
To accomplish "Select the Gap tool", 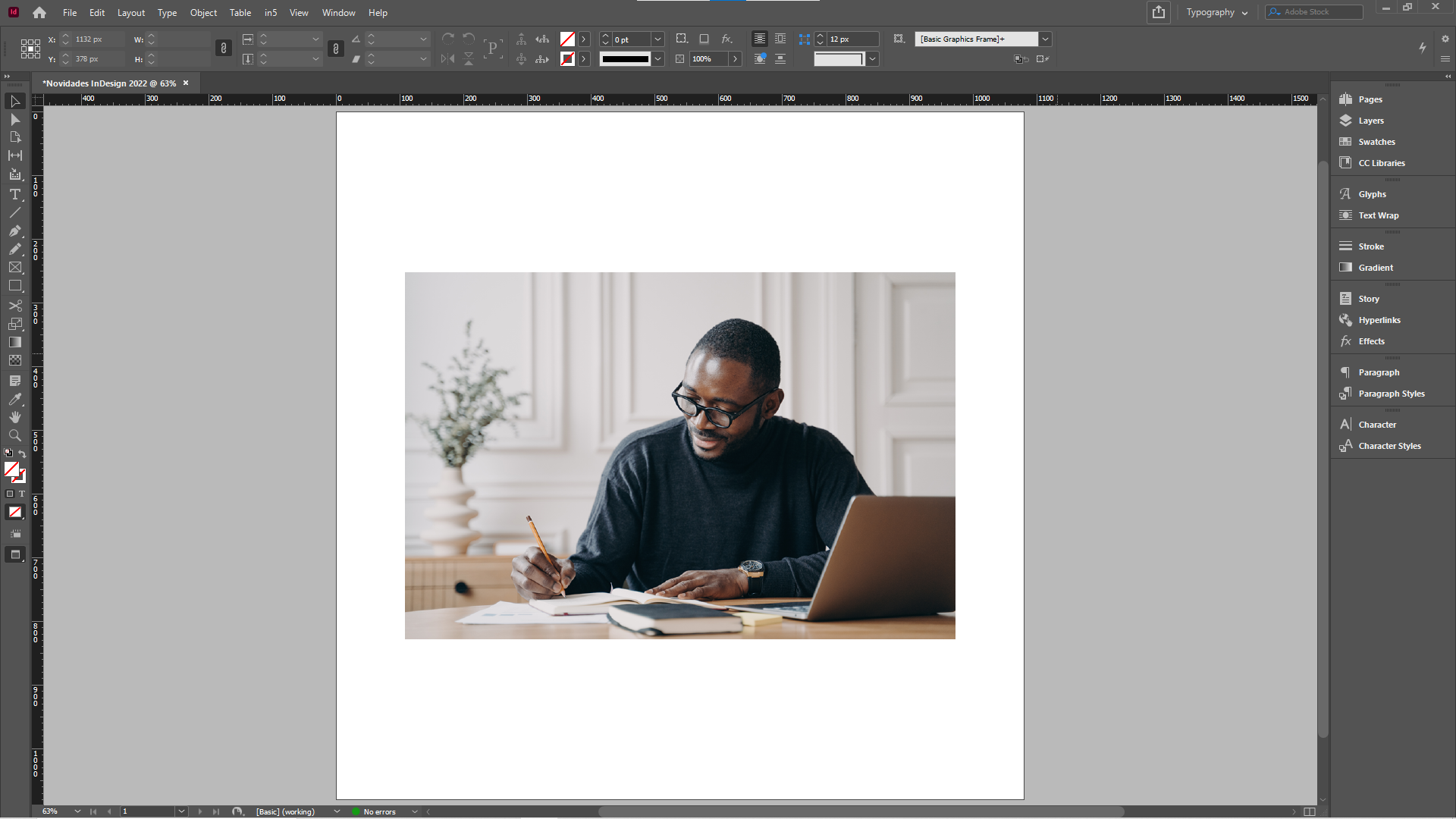I will click(x=14, y=155).
